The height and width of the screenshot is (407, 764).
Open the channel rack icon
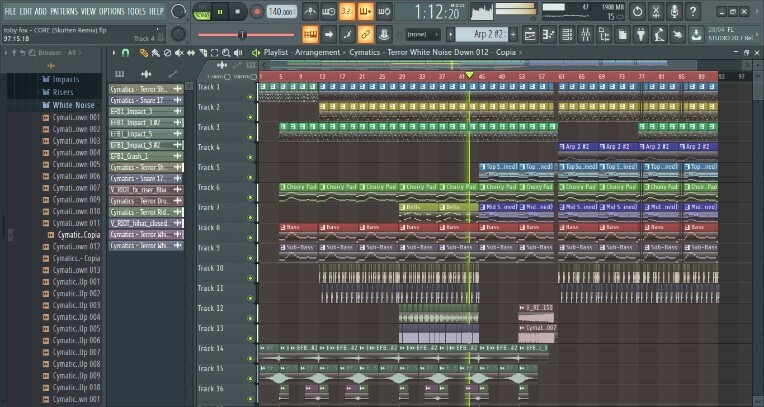tap(567, 34)
